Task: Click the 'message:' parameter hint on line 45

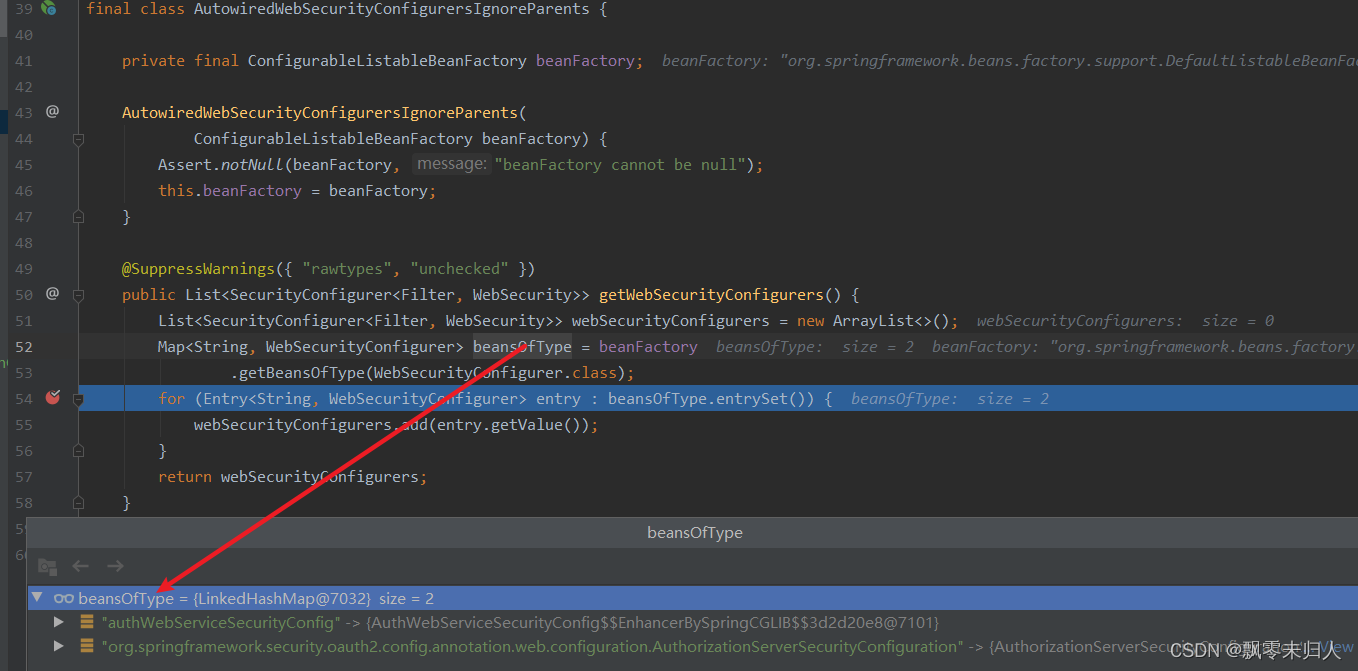Action: tap(451, 164)
